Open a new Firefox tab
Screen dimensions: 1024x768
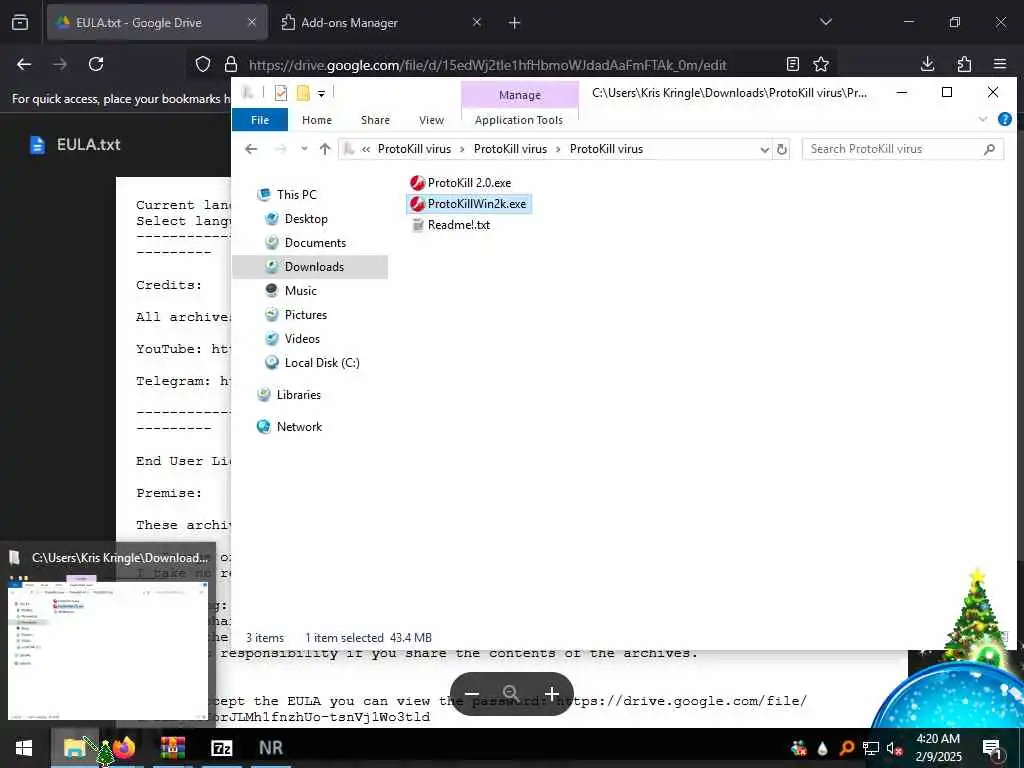(x=514, y=23)
